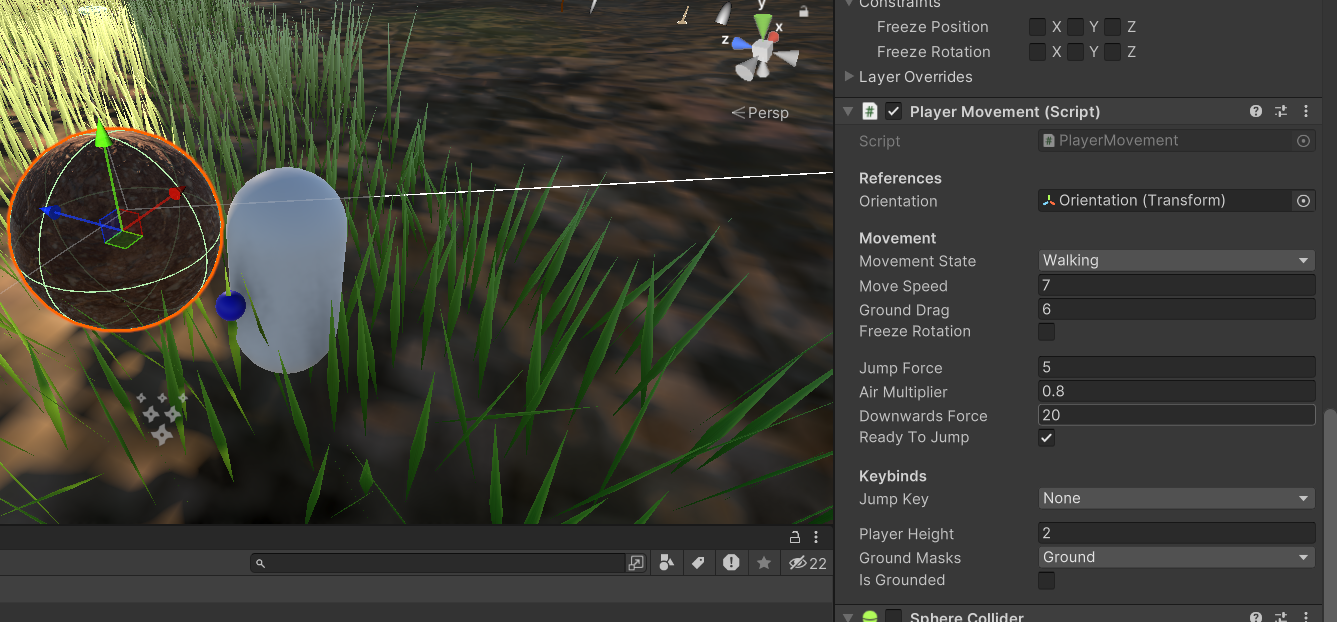Click the Project search field
The width and height of the screenshot is (1337, 622).
(438, 563)
